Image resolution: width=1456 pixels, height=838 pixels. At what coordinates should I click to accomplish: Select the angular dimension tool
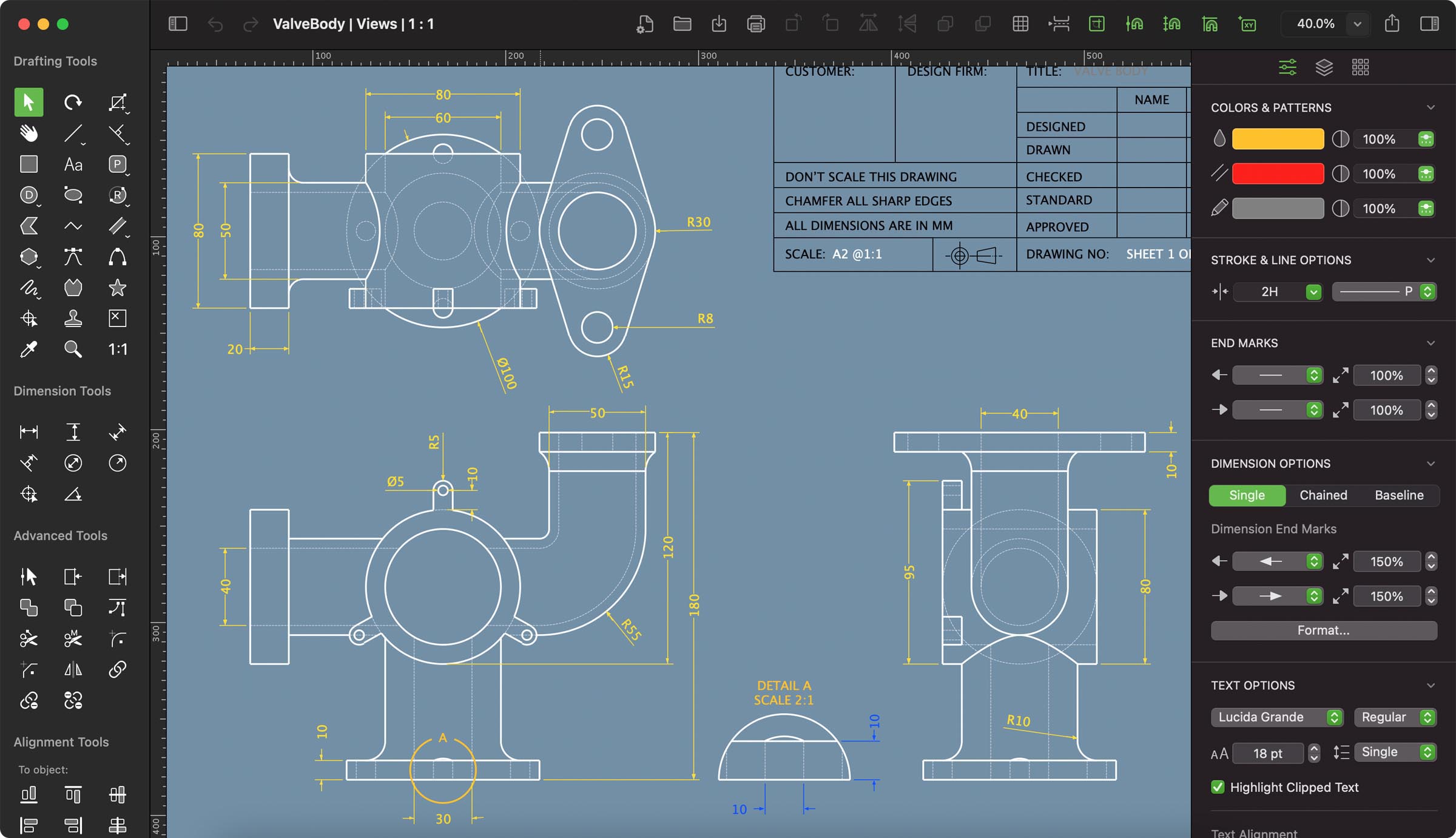pyautogui.click(x=73, y=494)
